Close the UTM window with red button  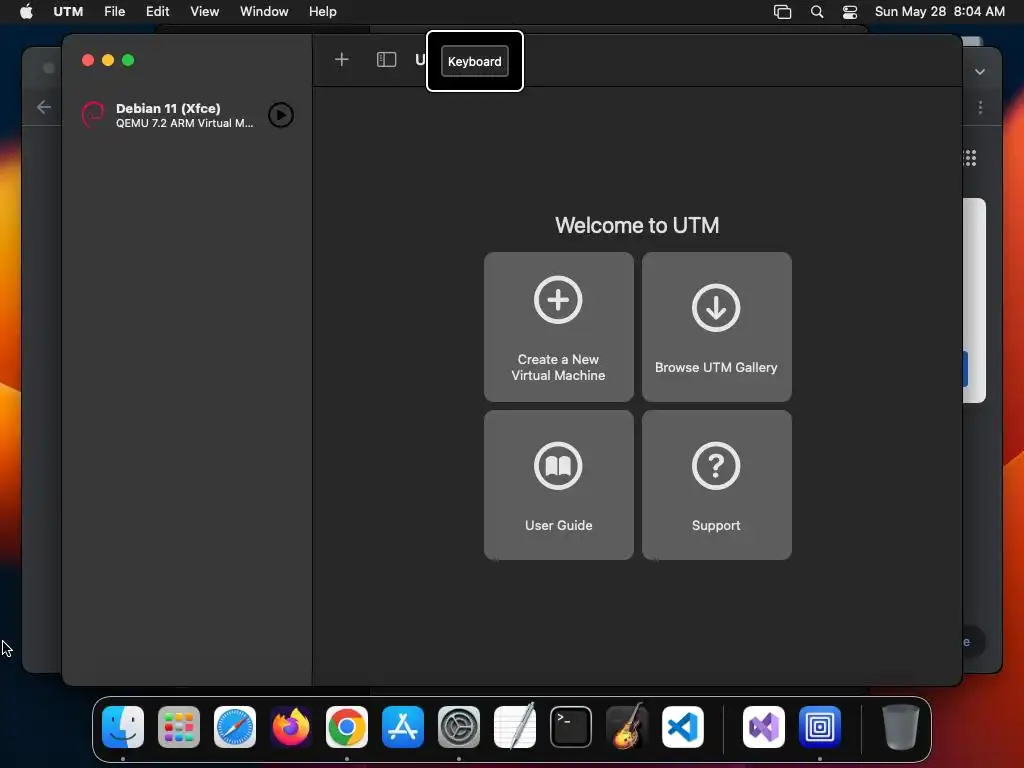point(88,60)
